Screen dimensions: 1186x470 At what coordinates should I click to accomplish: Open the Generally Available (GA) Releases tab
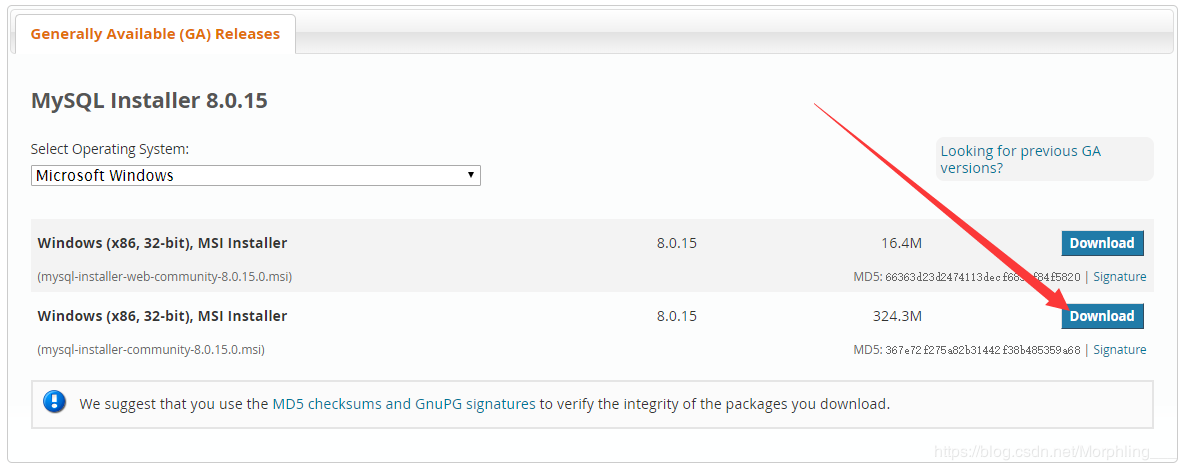click(x=155, y=34)
